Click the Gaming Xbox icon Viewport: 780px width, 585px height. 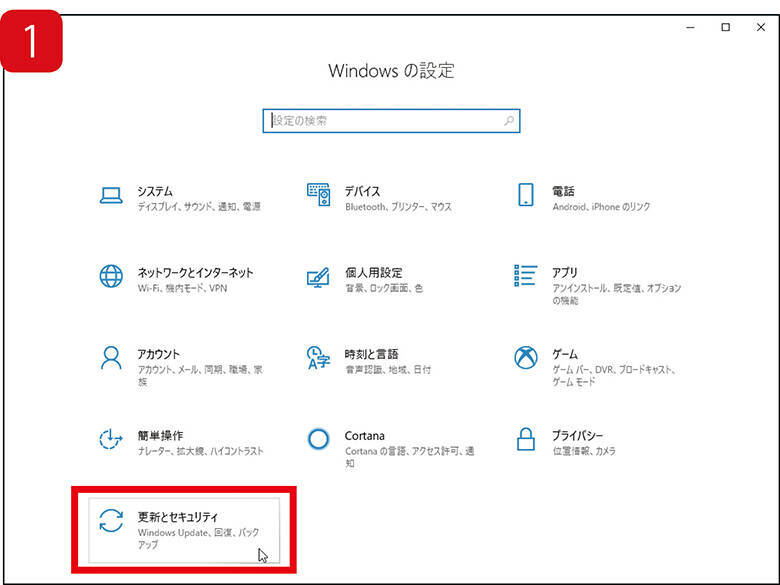[x=525, y=358]
